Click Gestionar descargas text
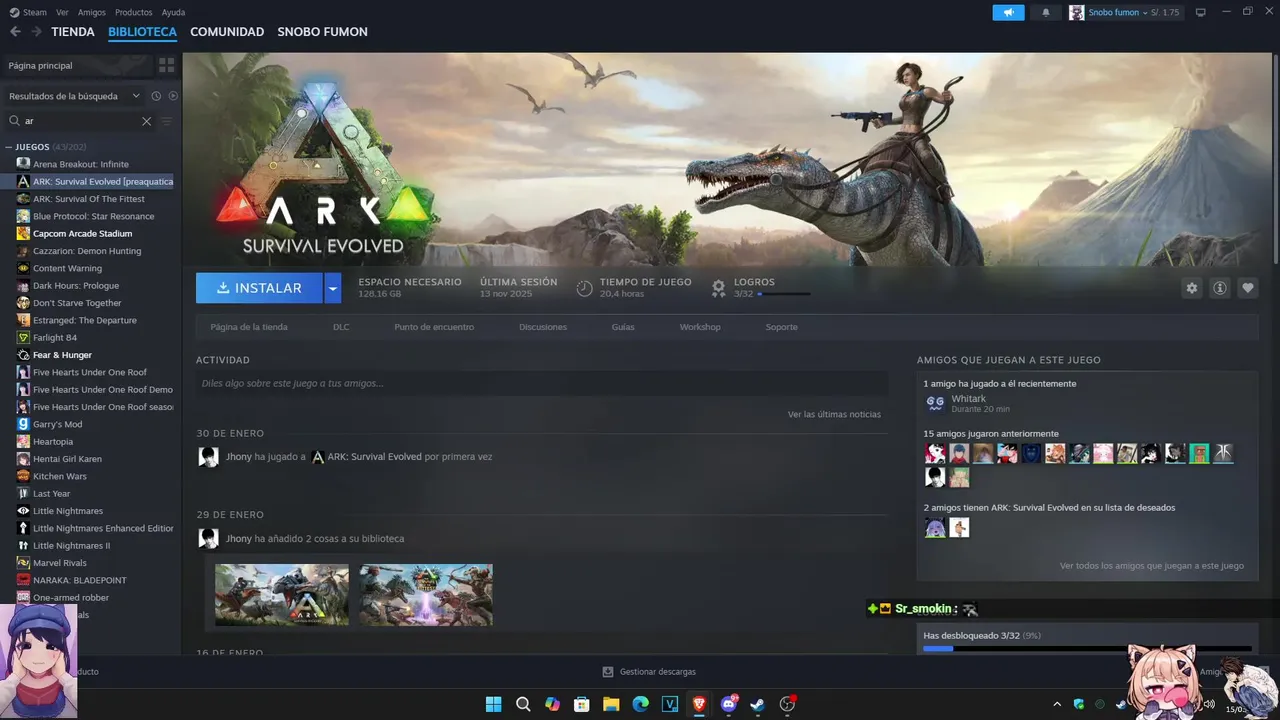 [658, 672]
